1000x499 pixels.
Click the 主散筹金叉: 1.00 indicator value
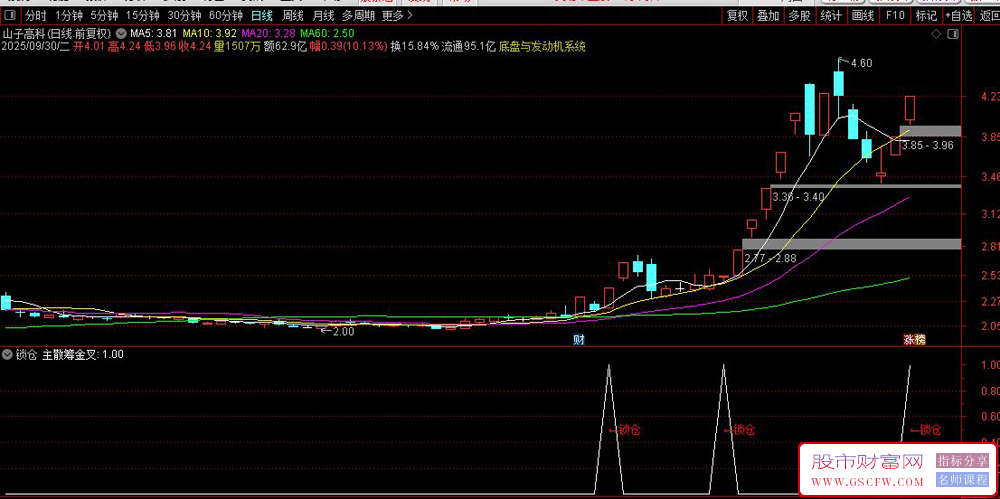click(83, 355)
